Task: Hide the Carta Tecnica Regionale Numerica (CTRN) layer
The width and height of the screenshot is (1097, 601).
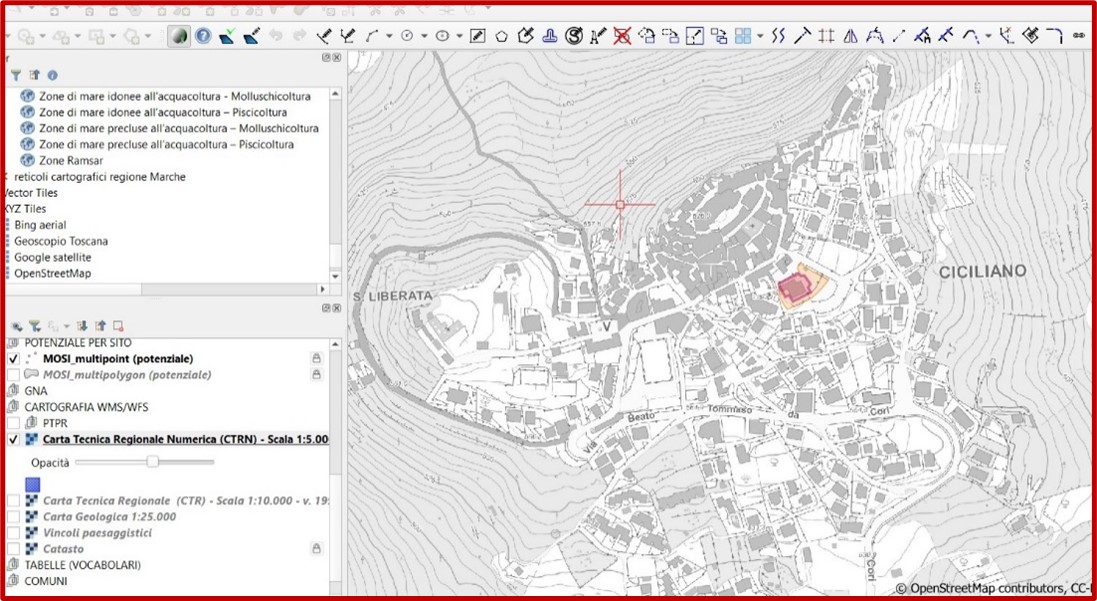Action: (13, 439)
